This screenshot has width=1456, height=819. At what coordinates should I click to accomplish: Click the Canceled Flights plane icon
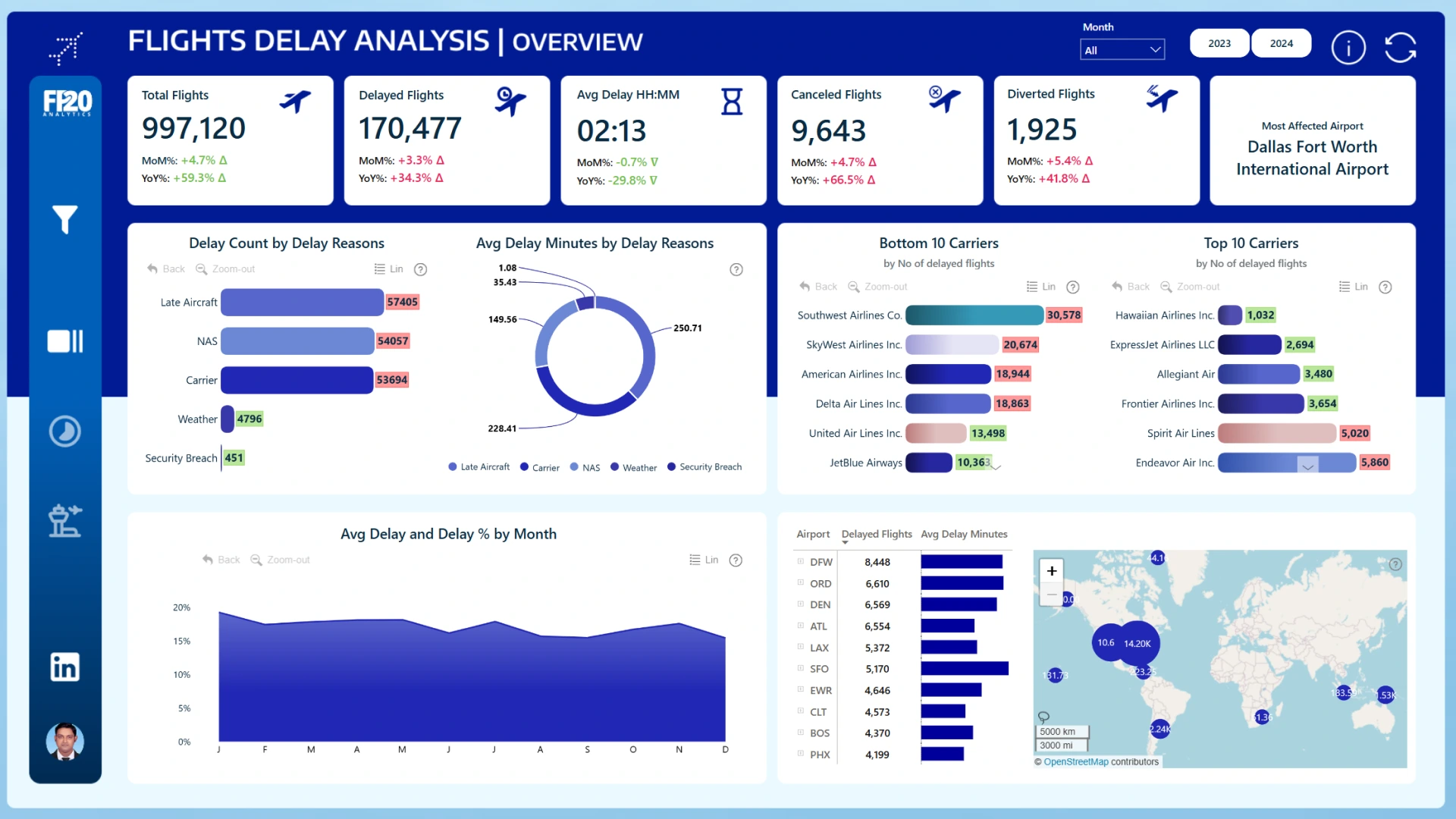point(945,99)
